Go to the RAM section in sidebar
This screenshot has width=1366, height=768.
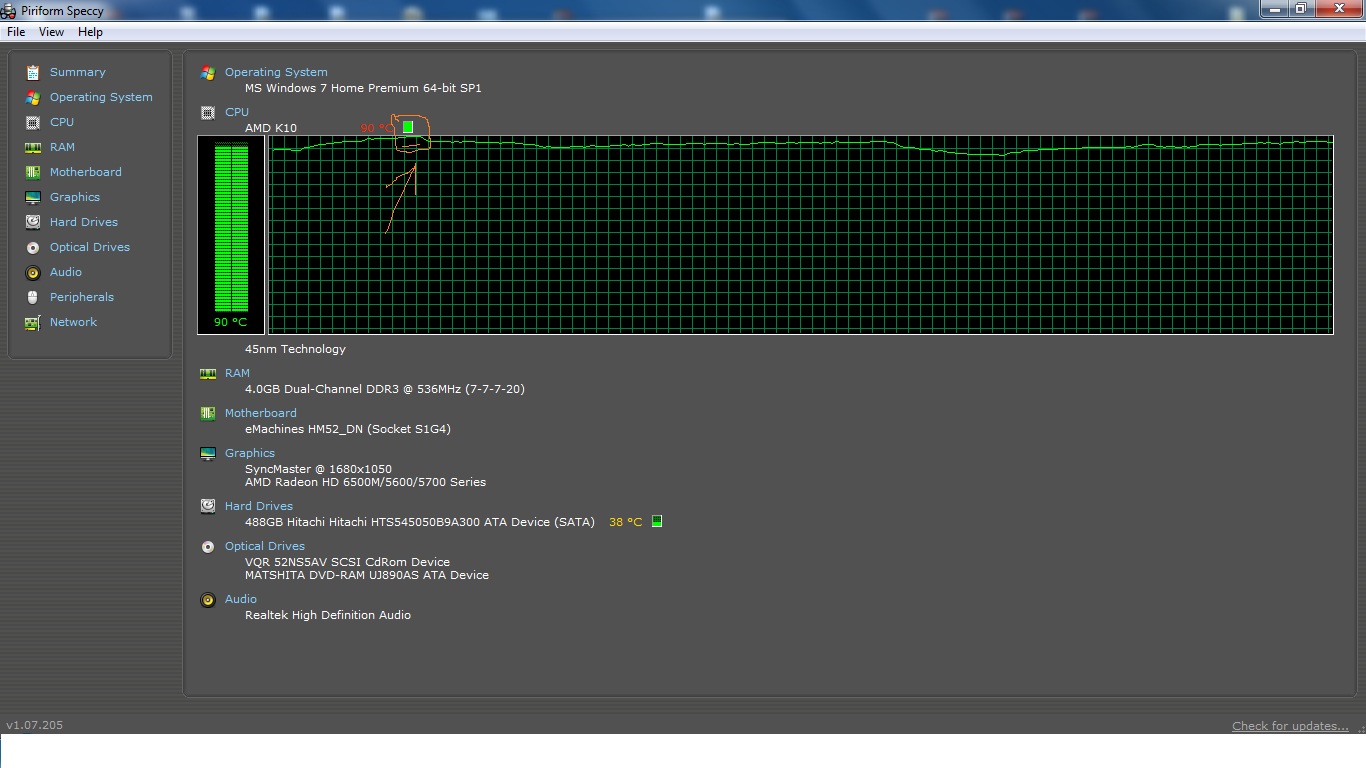click(62, 147)
